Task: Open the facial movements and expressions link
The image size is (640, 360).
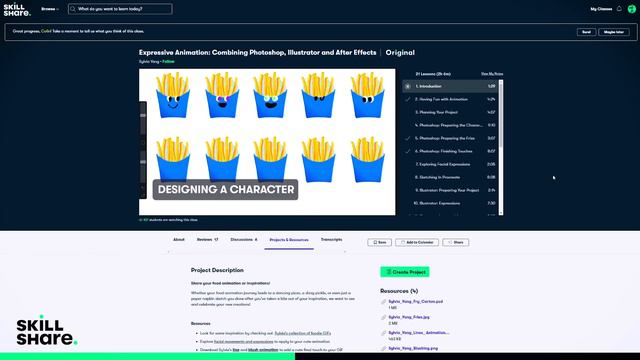Action: tap(244, 342)
